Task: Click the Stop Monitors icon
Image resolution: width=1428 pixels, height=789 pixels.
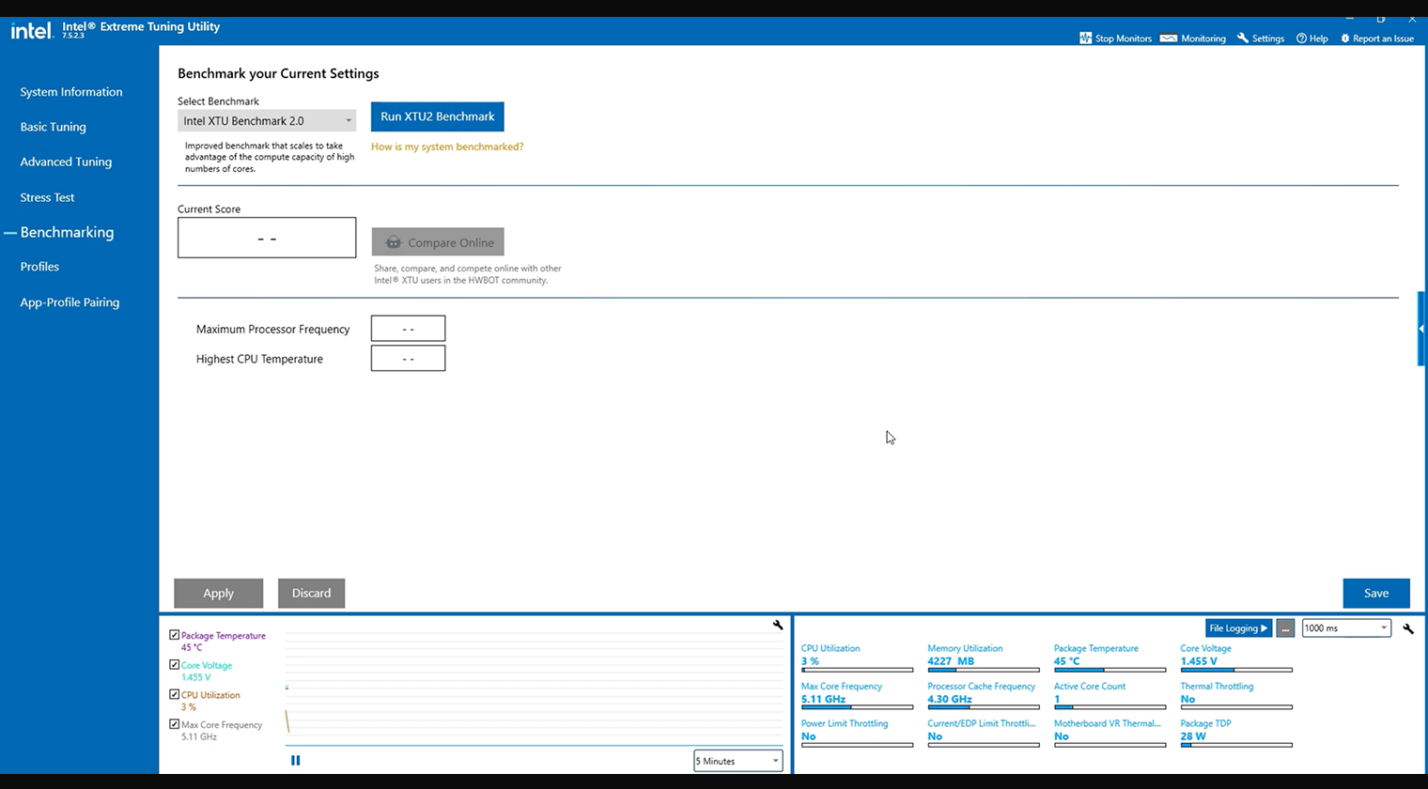Action: (1085, 38)
